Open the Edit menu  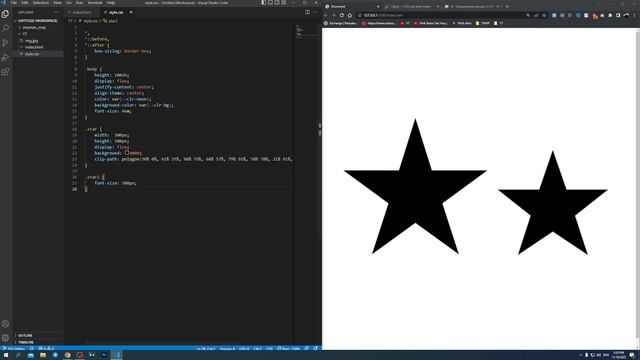pyautogui.click(x=24, y=2)
